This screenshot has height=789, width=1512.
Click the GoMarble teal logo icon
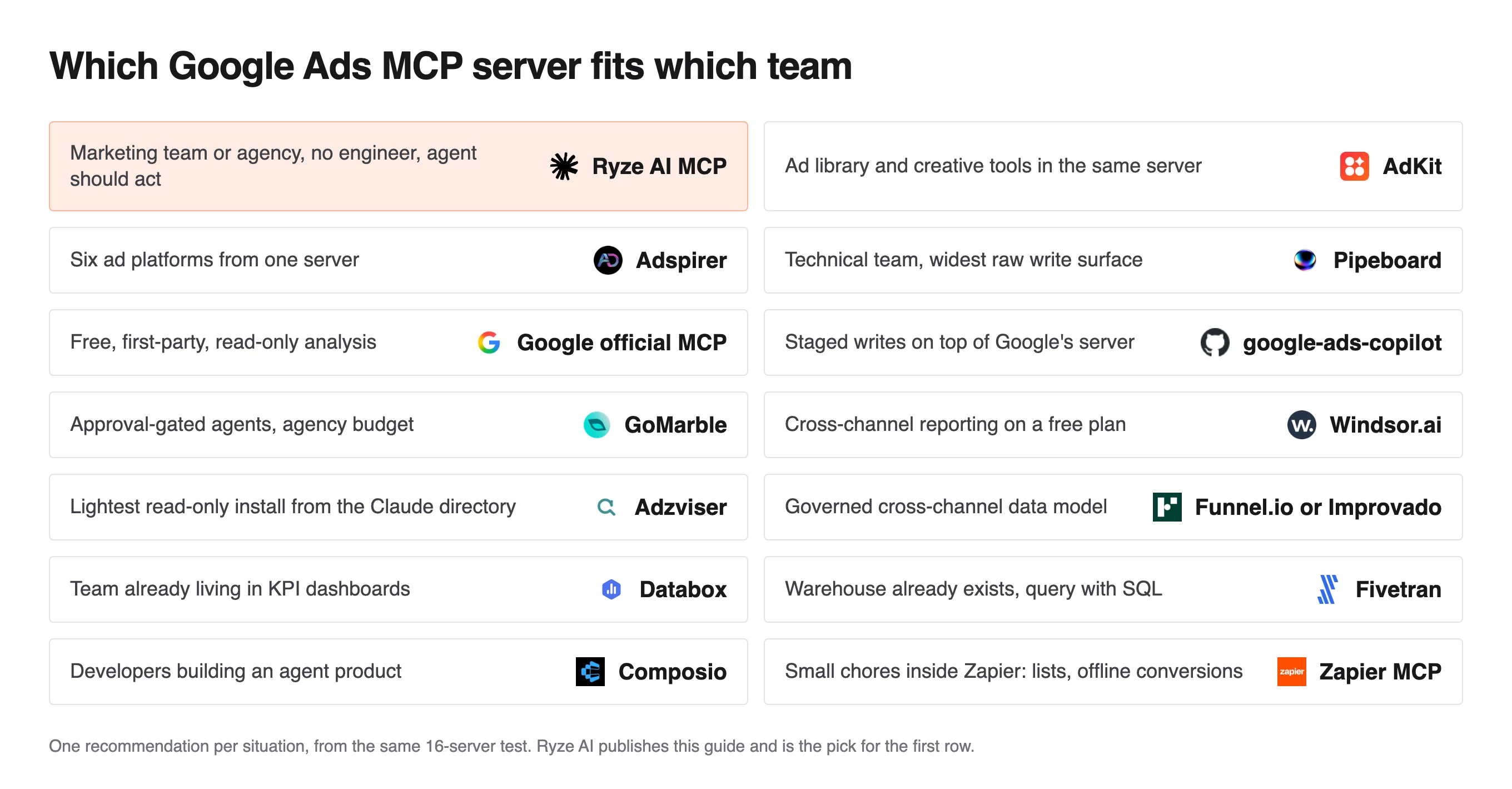(x=596, y=424)
